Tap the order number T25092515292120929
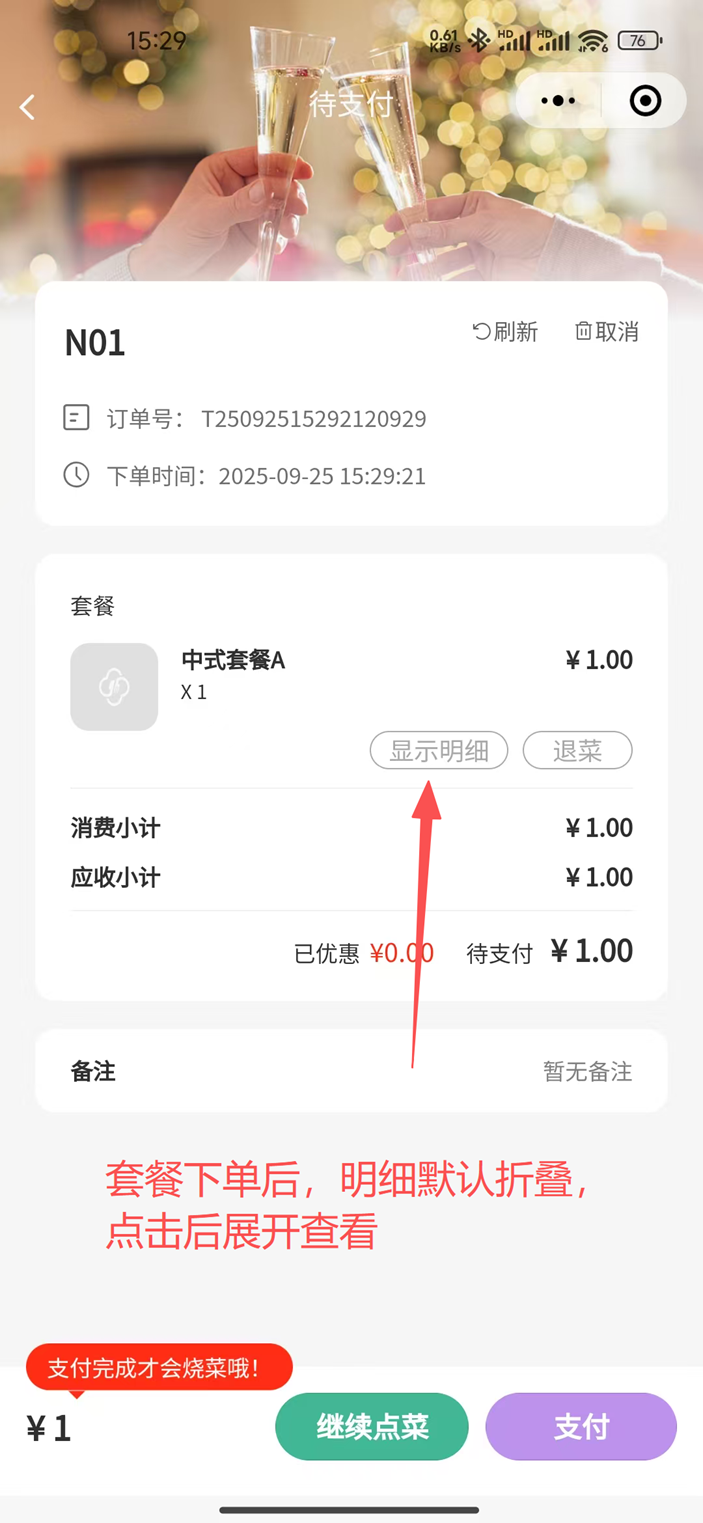The width and height of the screenshot is (703, 1523). point(314,418)
